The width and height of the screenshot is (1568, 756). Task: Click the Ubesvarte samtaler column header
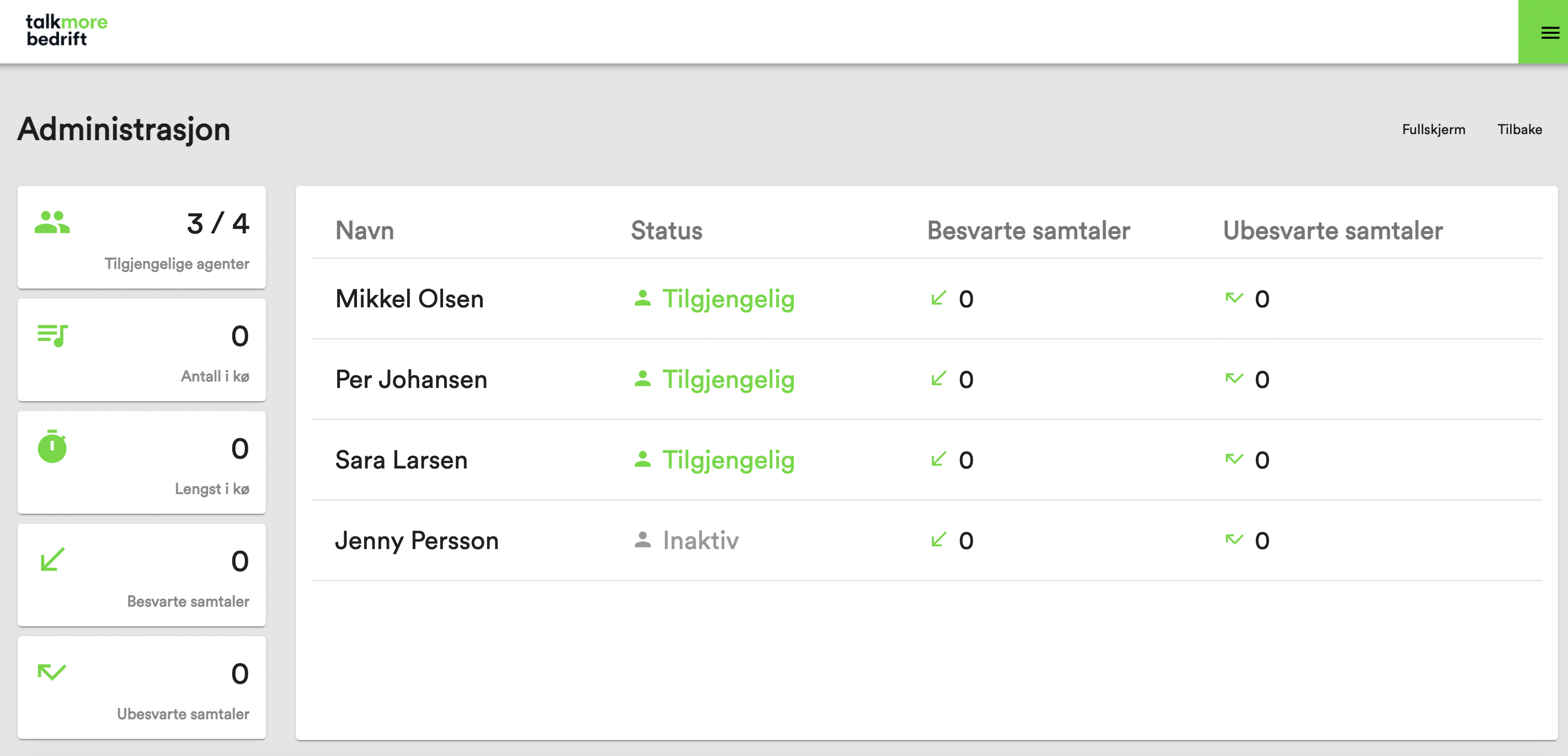1333,231
